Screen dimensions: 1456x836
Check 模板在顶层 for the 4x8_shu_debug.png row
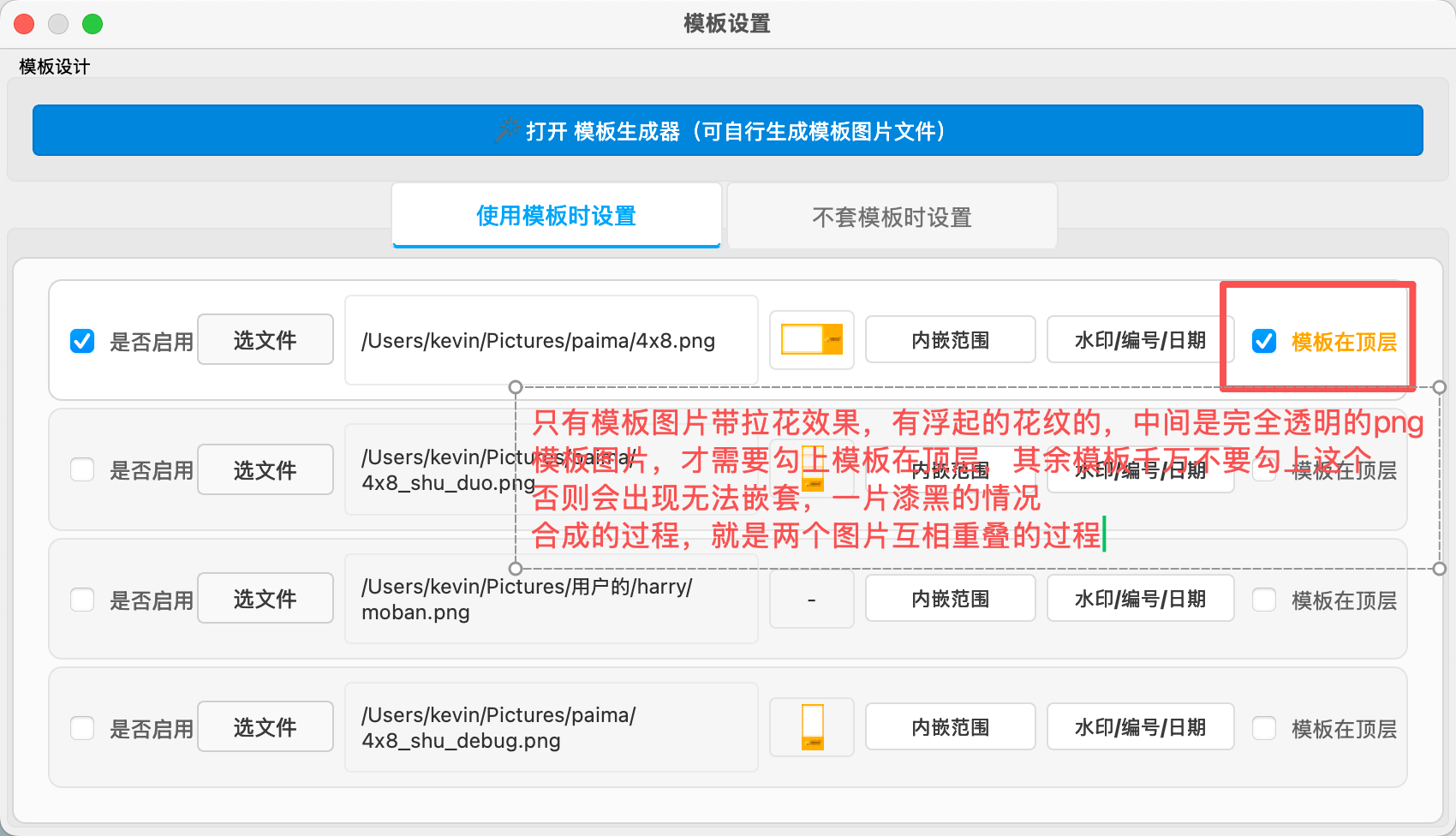(x=1264, y=728)
